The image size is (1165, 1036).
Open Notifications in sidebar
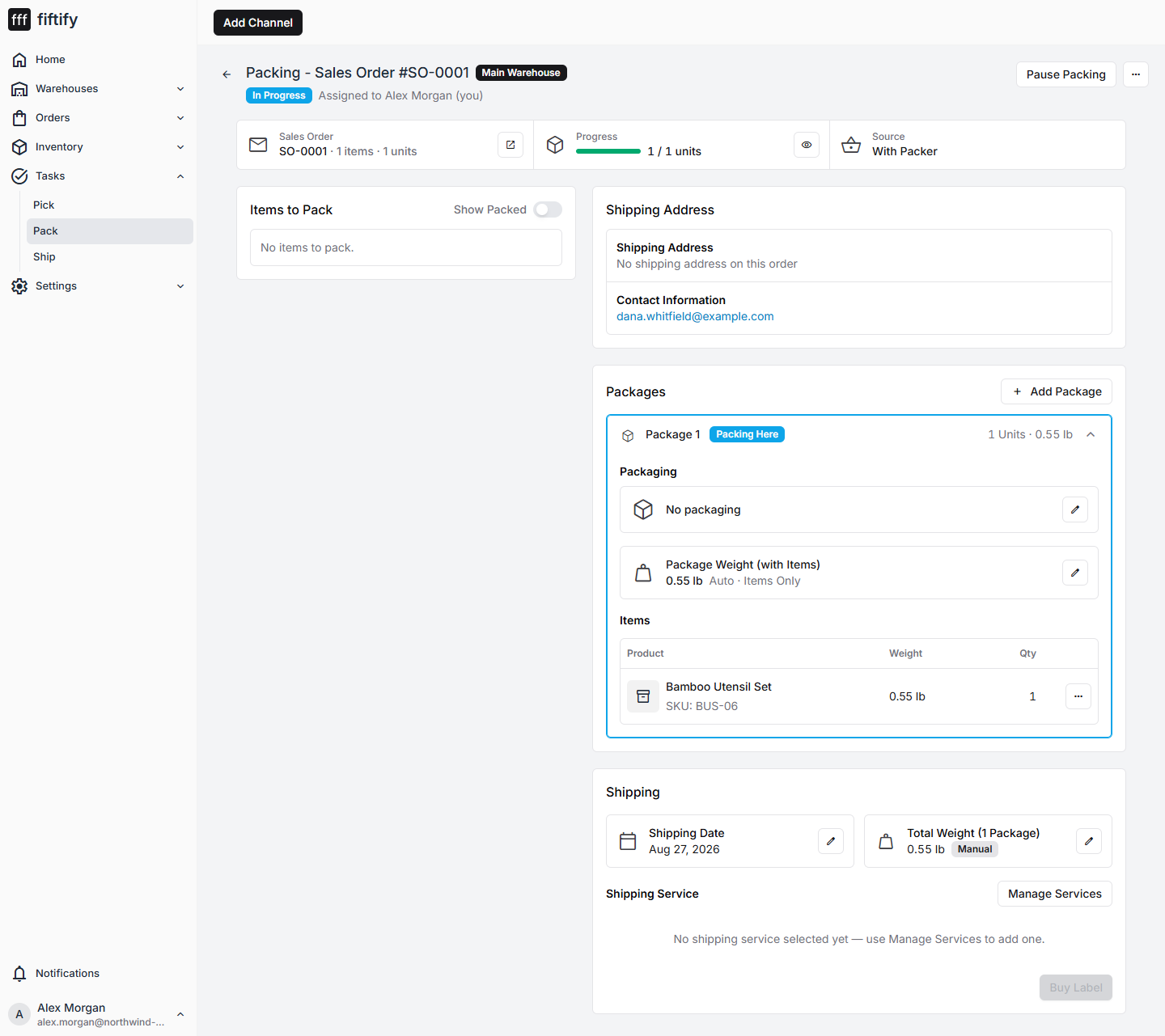99,974
